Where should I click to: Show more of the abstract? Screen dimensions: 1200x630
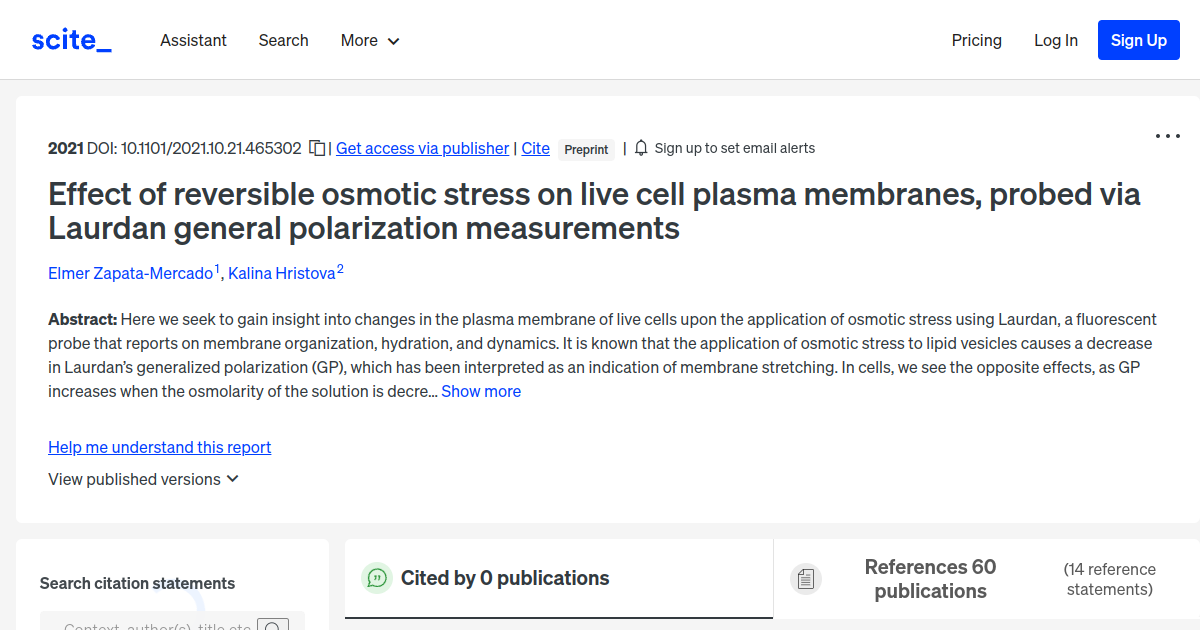coord(481,391)
